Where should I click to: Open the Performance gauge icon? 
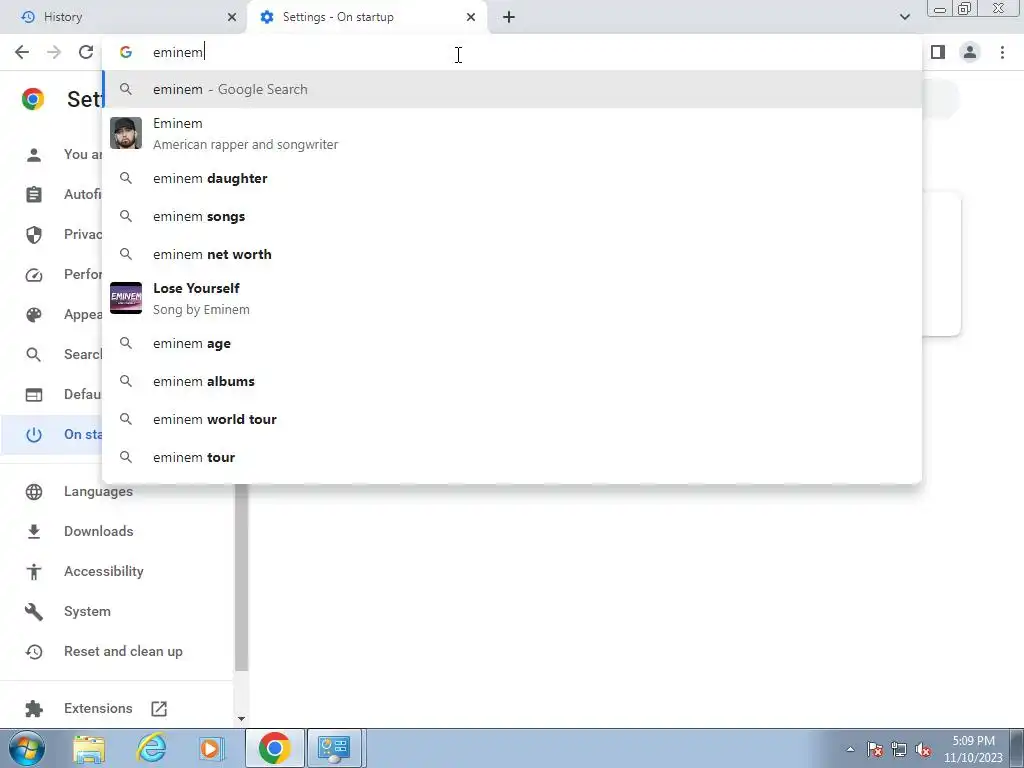pyautogui.click(x=34, y=275)
